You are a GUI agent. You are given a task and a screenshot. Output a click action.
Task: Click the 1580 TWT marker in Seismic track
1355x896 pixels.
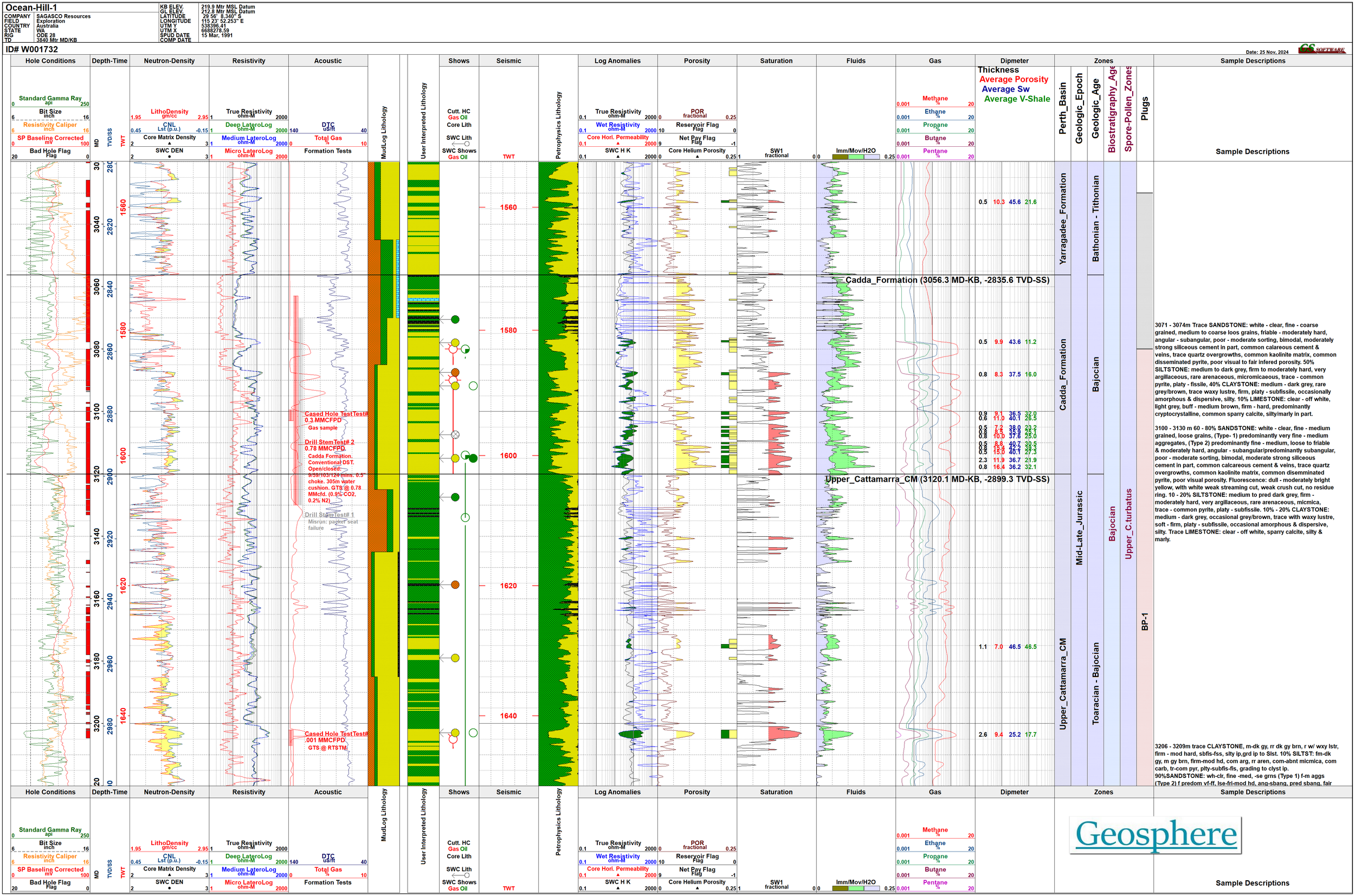coord(508,330)
